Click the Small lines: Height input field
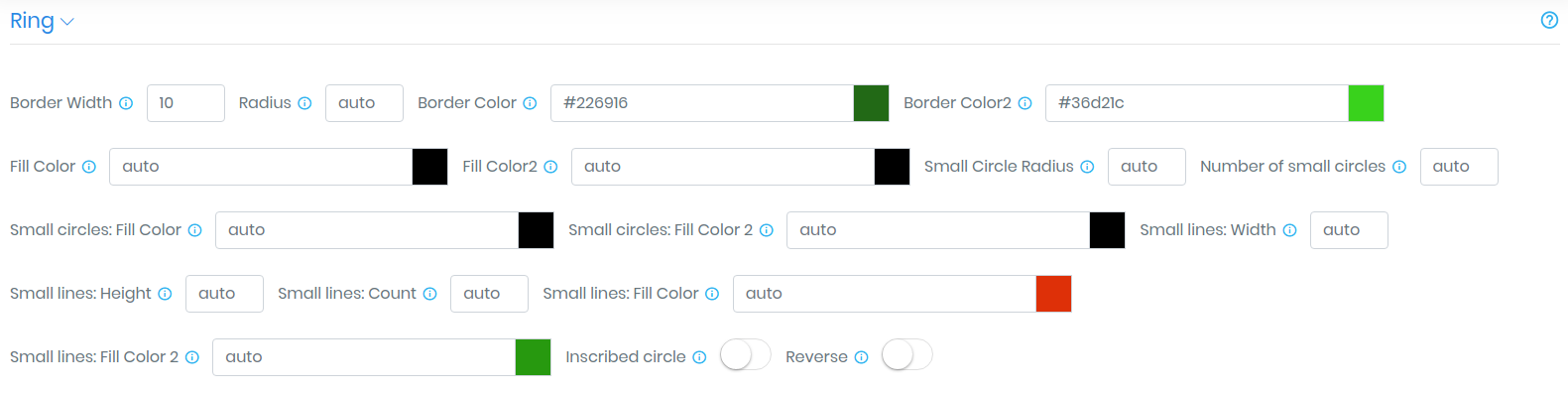Screen dimensions: 1568x394 click(x=224, y=294)
